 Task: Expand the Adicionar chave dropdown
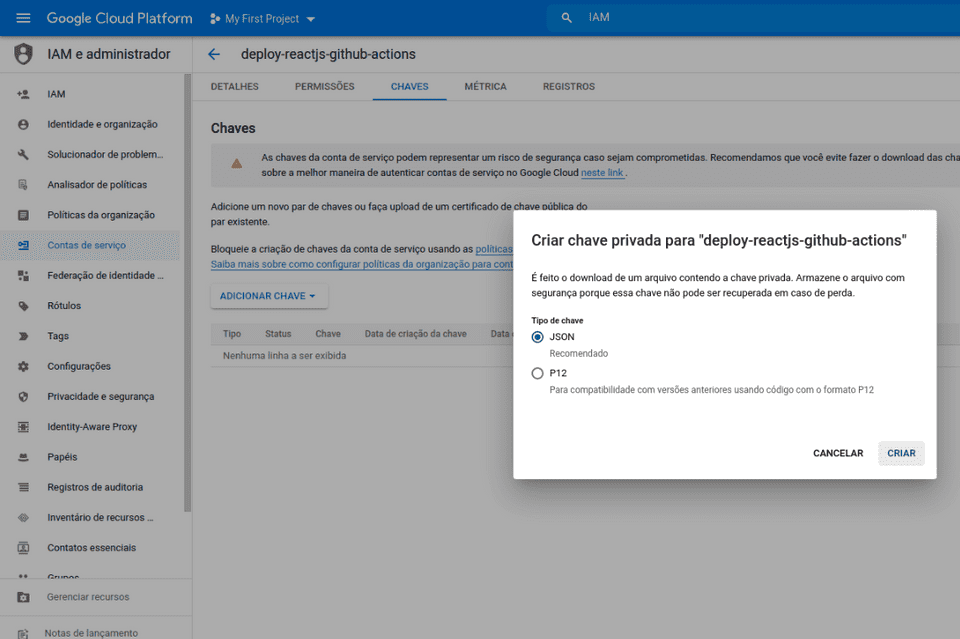coord(268,296)
